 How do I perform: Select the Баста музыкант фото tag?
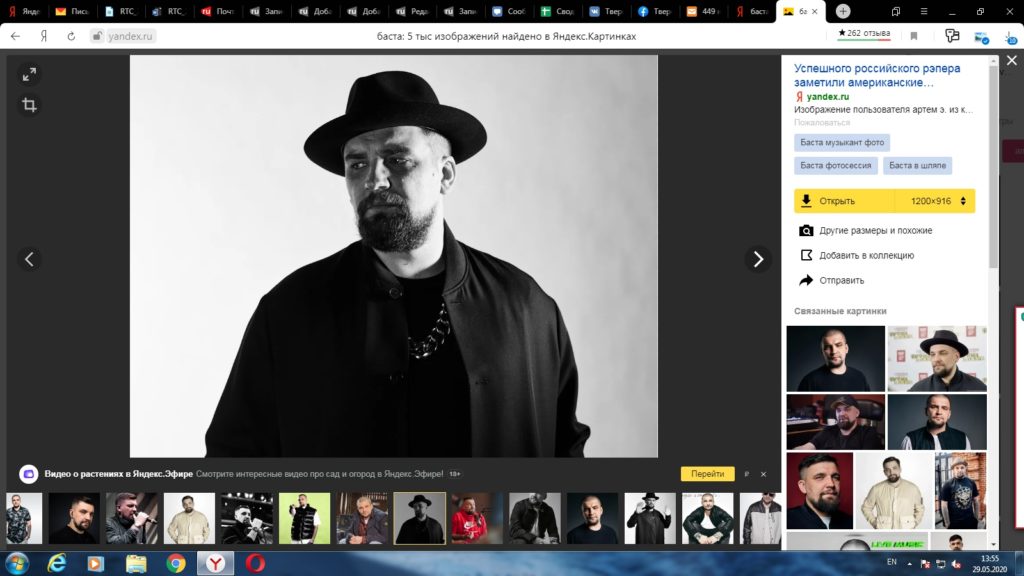point(842,143)
